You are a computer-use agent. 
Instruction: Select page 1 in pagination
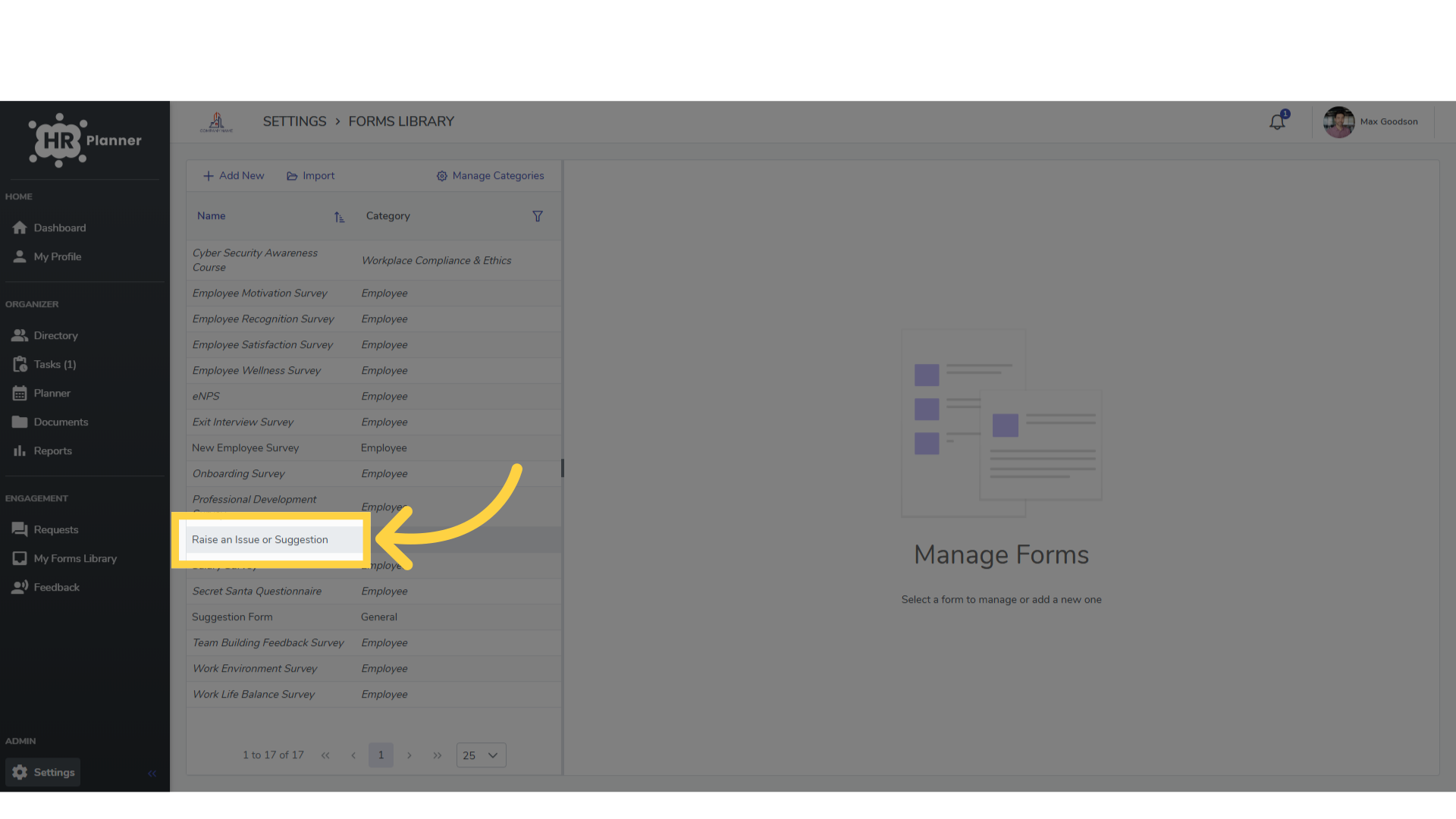381,755
